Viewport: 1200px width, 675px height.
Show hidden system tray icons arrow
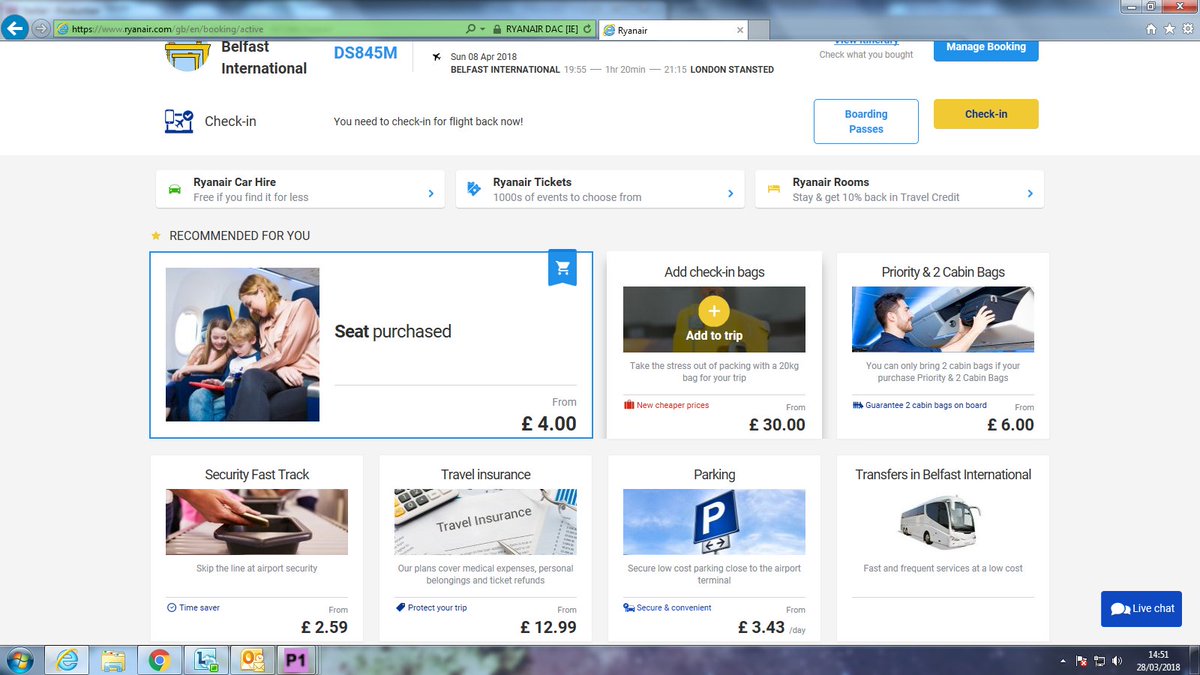click(x=1063, y=661)
